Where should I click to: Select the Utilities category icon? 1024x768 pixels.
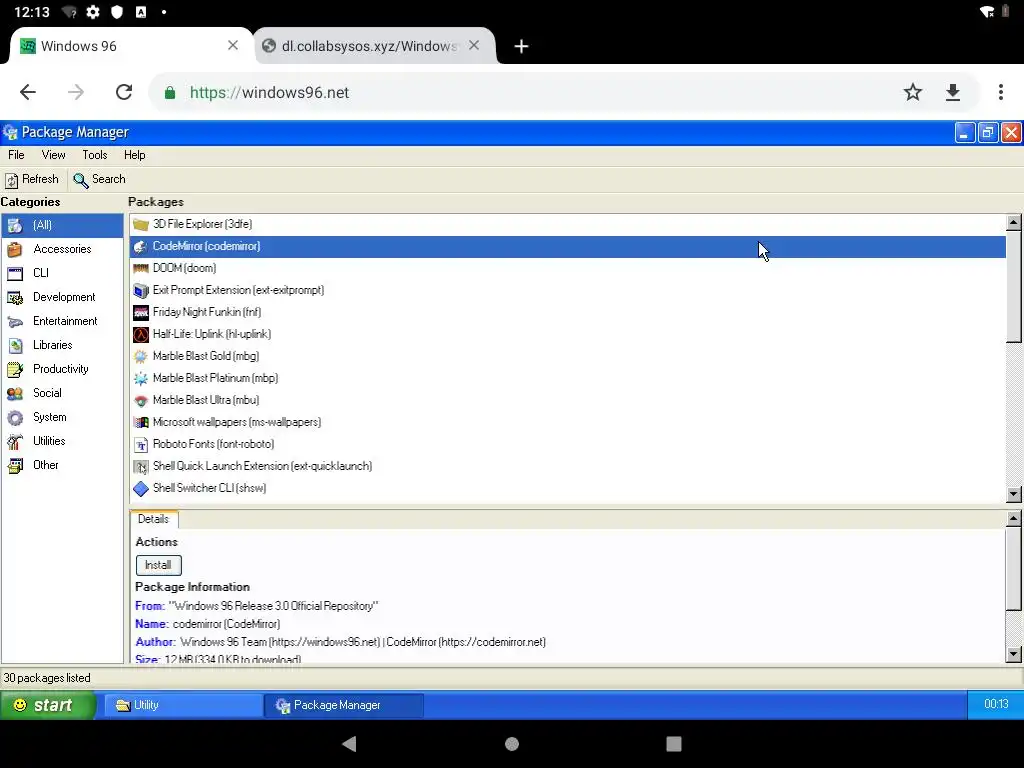coord(15,441)
